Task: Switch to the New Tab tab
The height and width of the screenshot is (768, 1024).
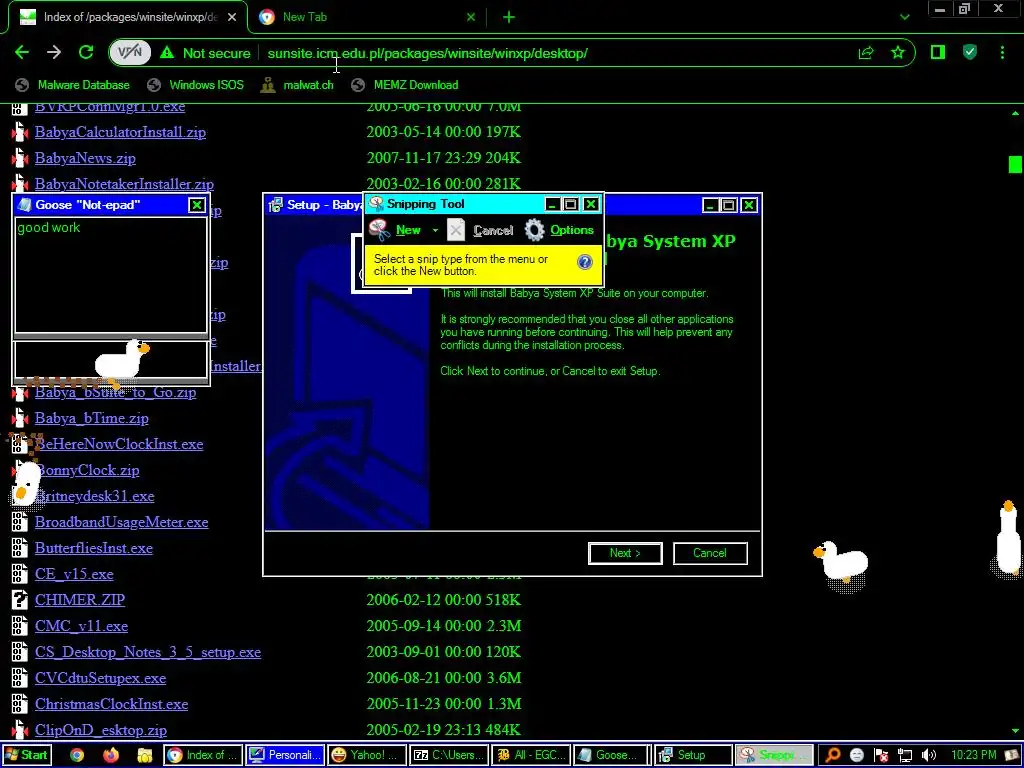Action: pos(366,17)
